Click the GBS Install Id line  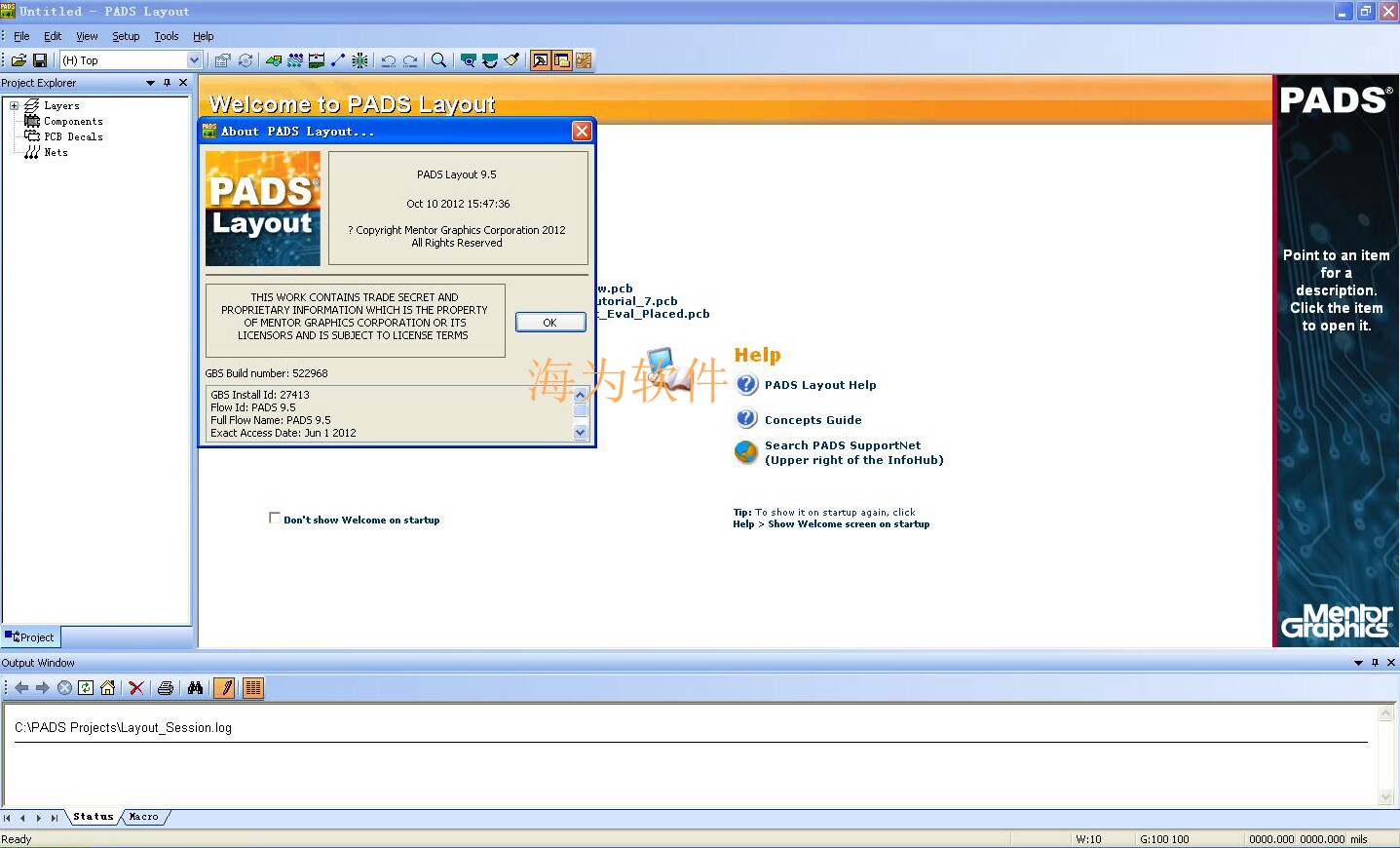(260, 395)
